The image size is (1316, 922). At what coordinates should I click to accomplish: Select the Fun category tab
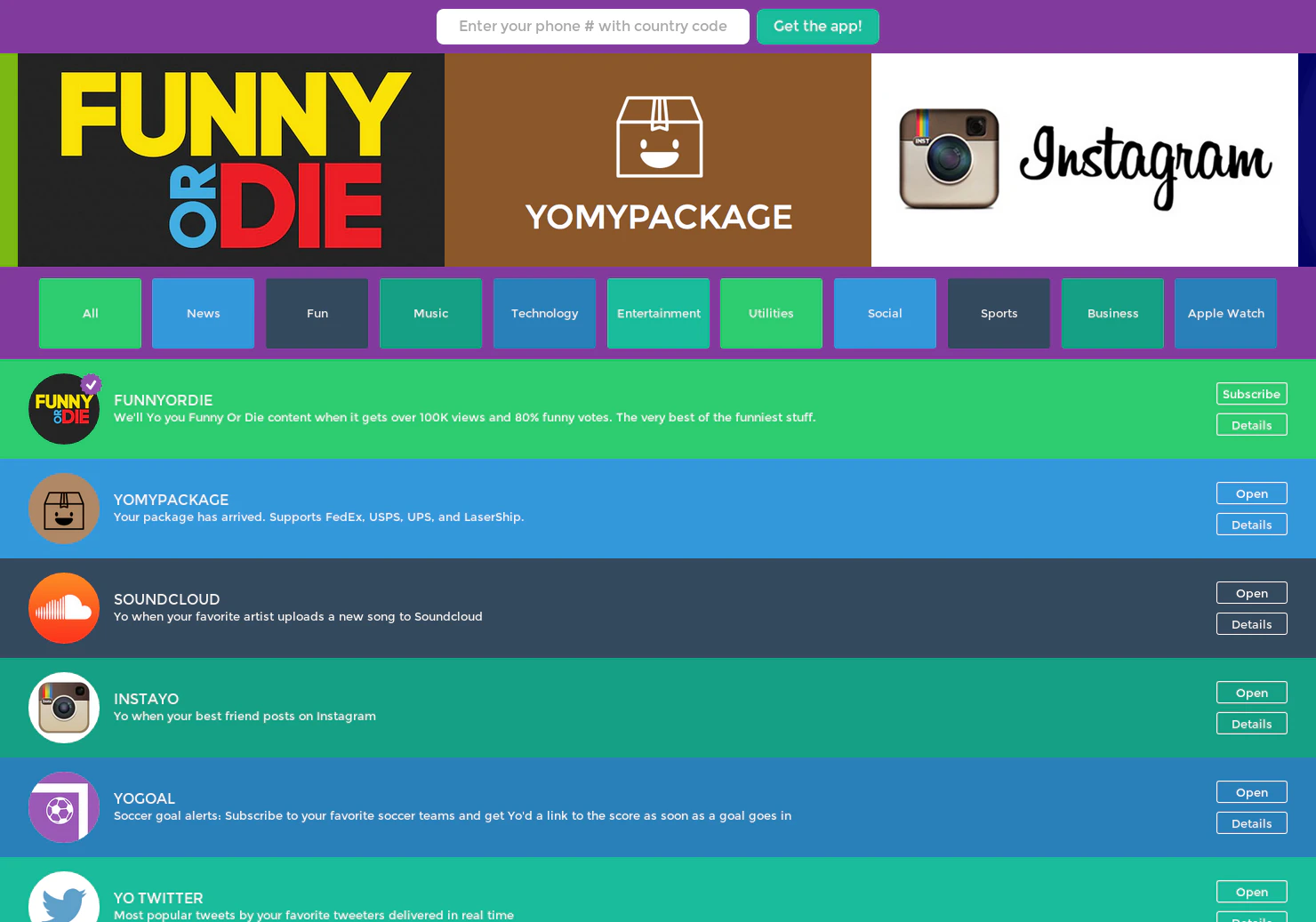317,313
